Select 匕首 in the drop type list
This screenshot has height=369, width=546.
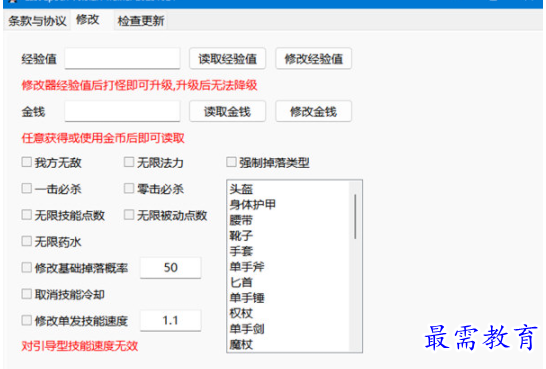[288, 282]
